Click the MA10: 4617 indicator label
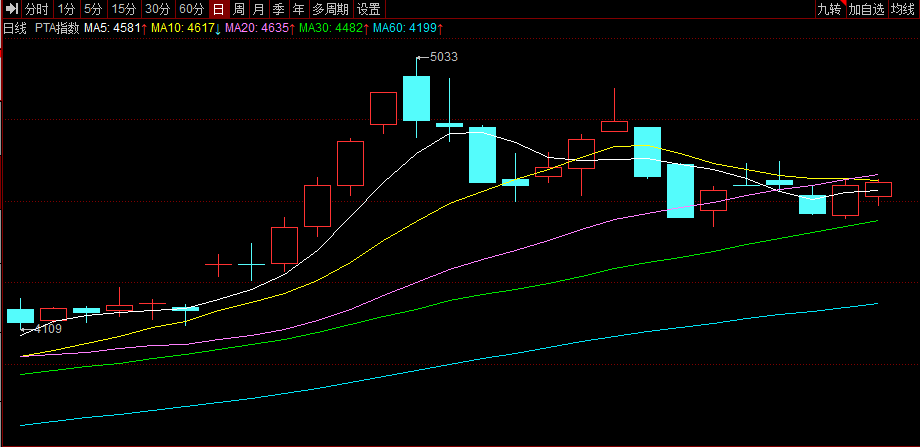This screenshot has width=920, height=447. point(186,28)
